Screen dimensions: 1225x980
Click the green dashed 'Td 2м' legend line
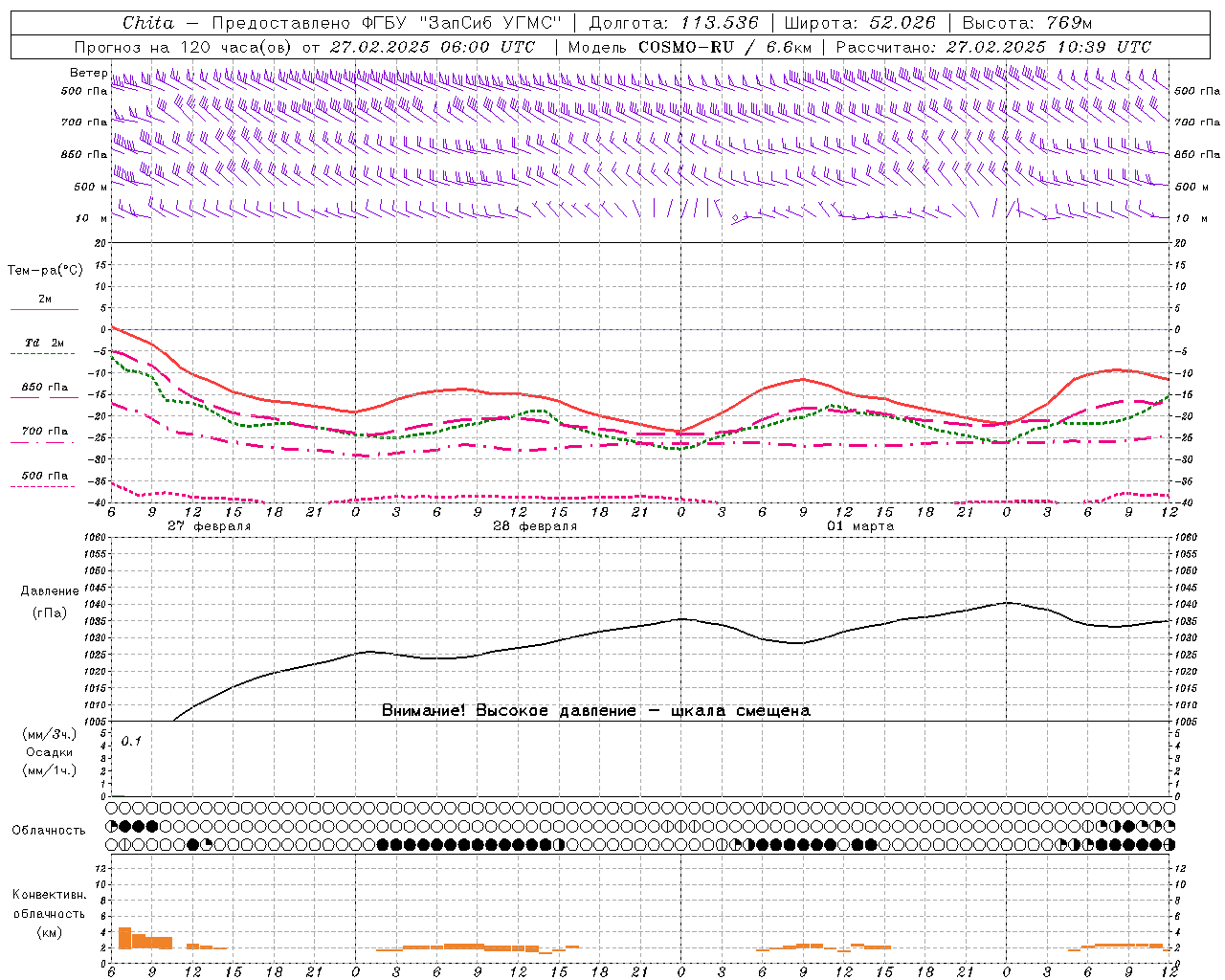[44, 353]
